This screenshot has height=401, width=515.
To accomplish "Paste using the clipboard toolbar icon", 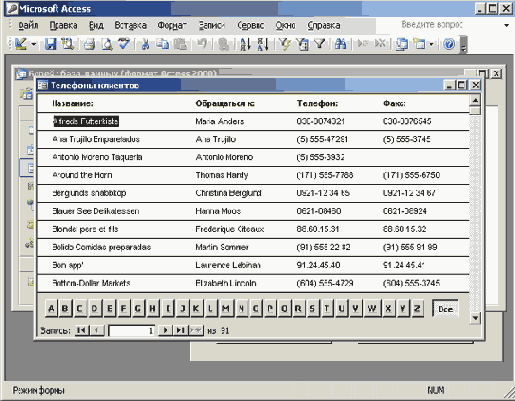I will coord(180,44).
